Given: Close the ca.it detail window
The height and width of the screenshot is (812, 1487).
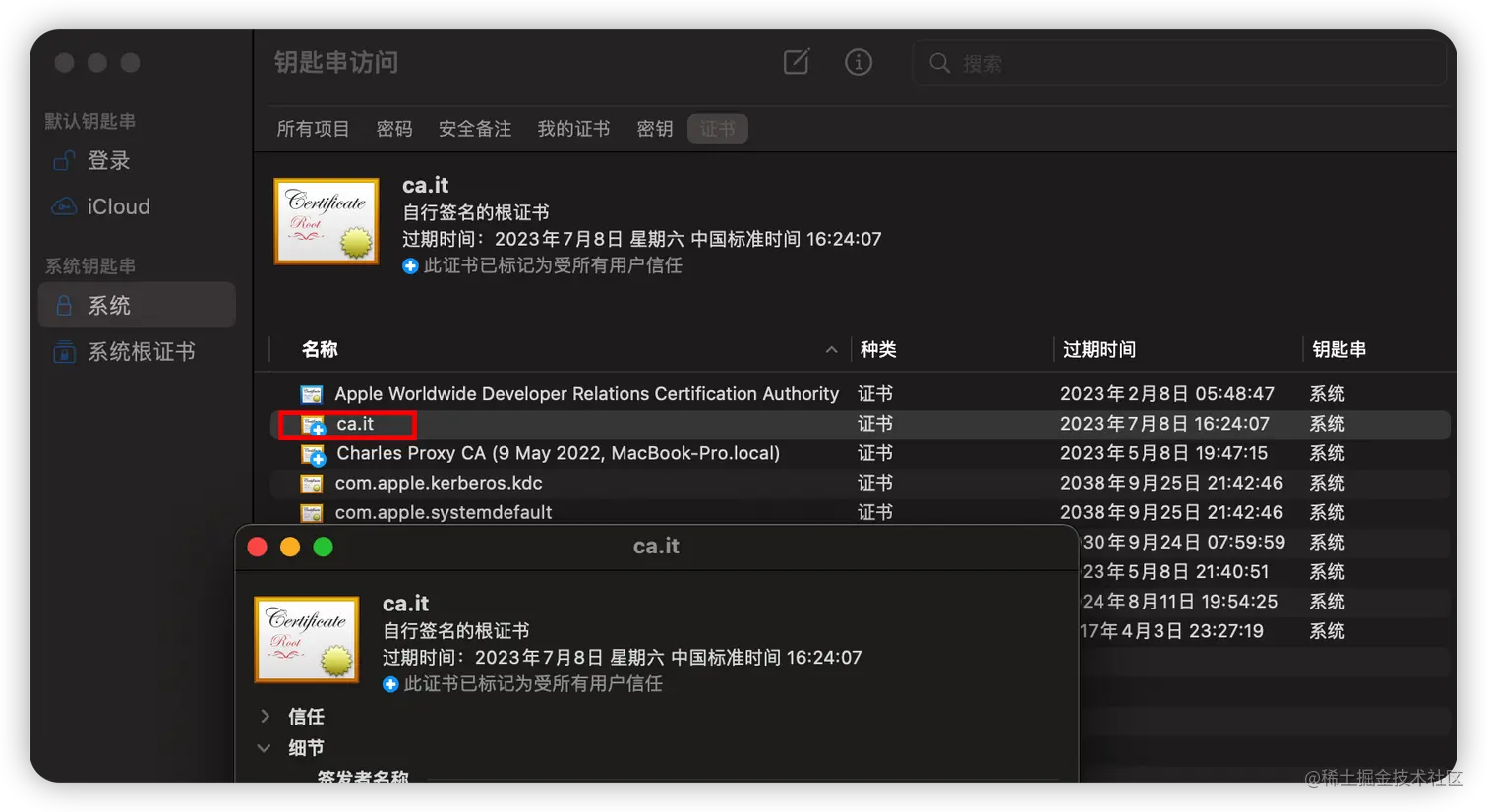Looking at the screenshot, I should pos(258,547).
